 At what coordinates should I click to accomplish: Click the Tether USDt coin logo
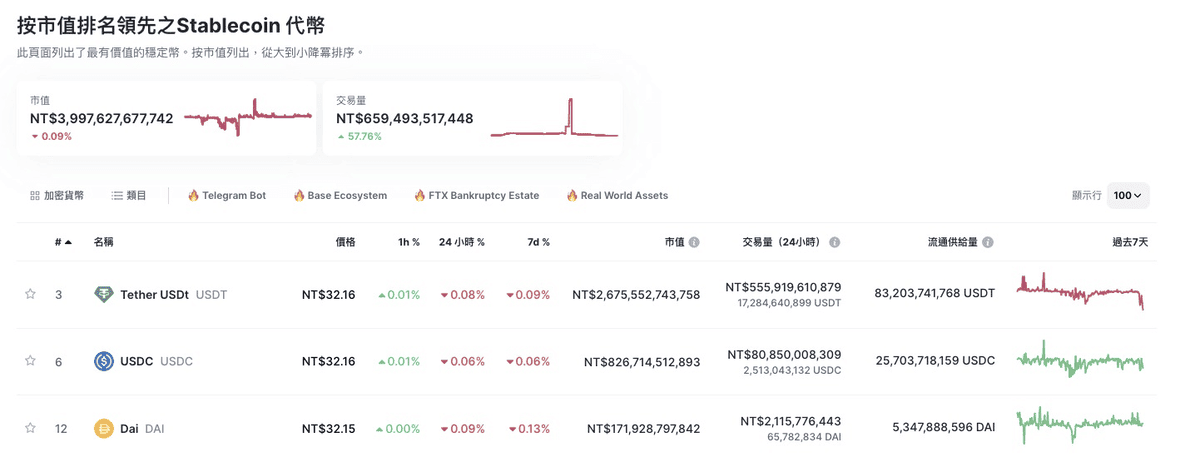[x=103, y=295]
